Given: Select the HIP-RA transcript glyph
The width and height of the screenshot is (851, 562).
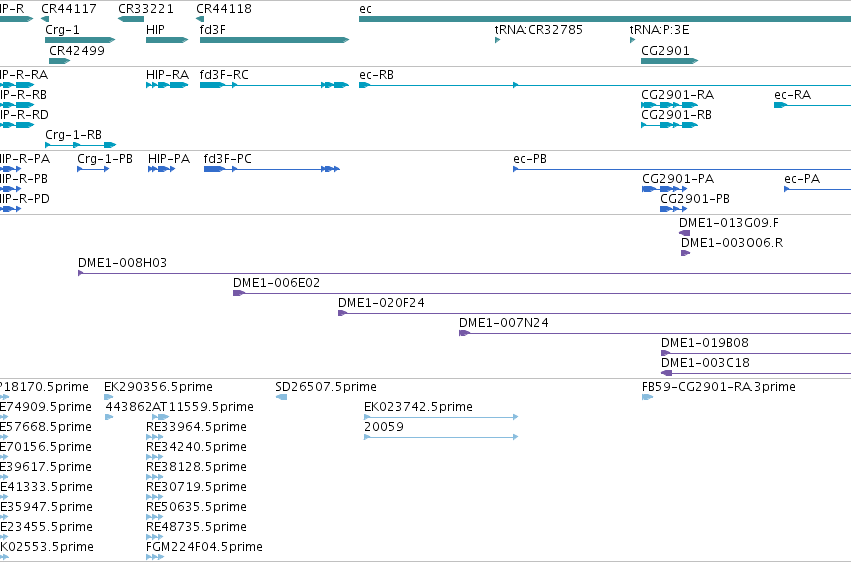Looking at the screenshot, I should [x=167, y=85].
